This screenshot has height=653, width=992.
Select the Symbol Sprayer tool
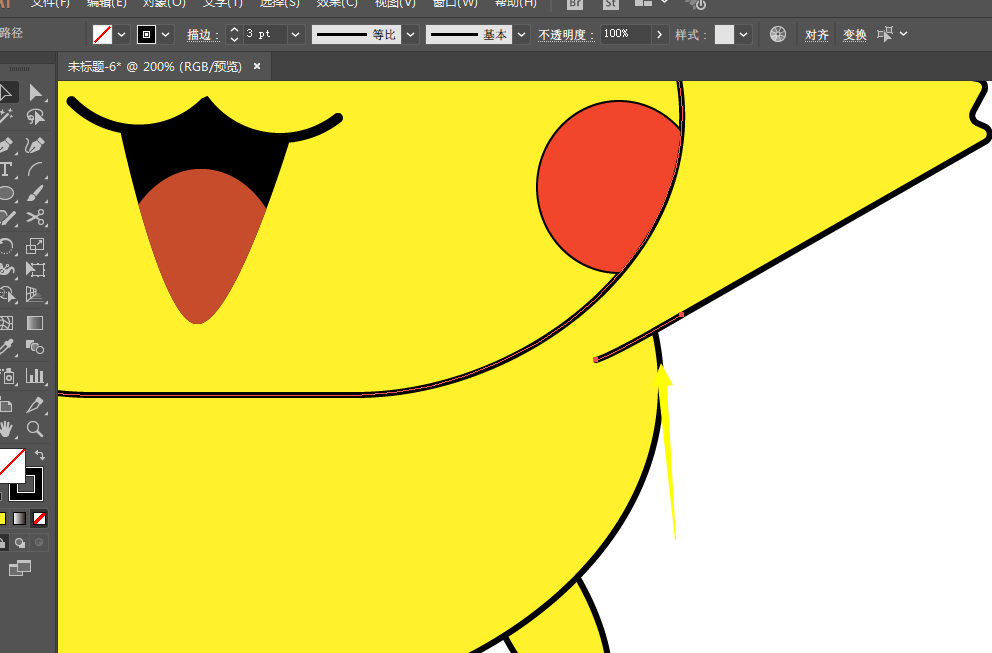pos(6,376)
